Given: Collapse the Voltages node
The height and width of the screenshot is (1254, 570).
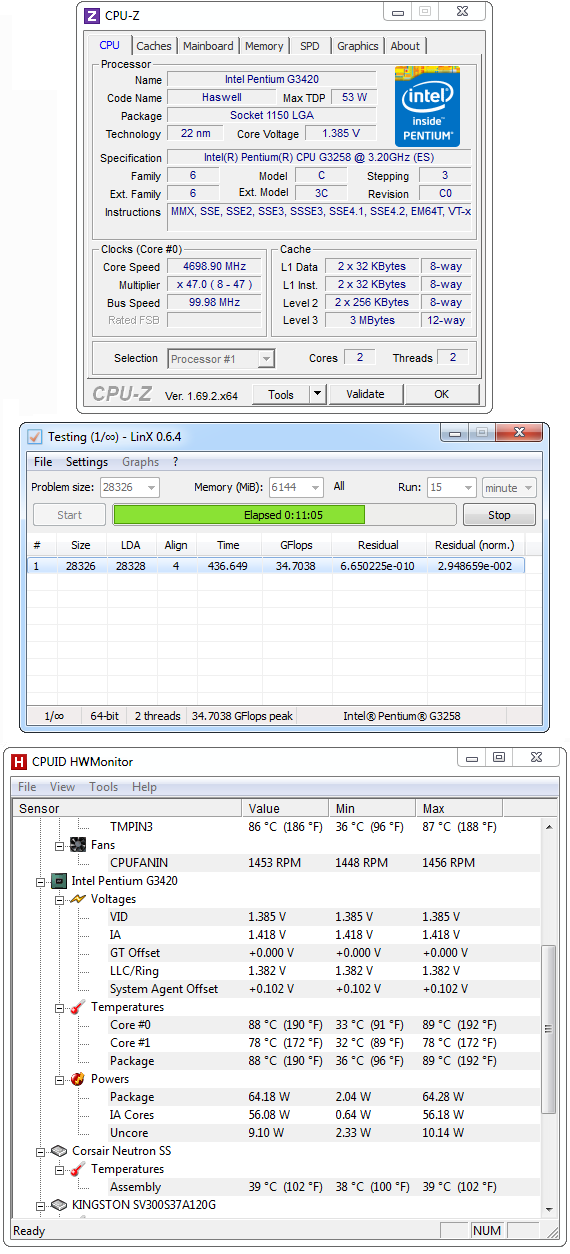Looking at the screenshot, I should pyautogui.click(x=59, y=899).
